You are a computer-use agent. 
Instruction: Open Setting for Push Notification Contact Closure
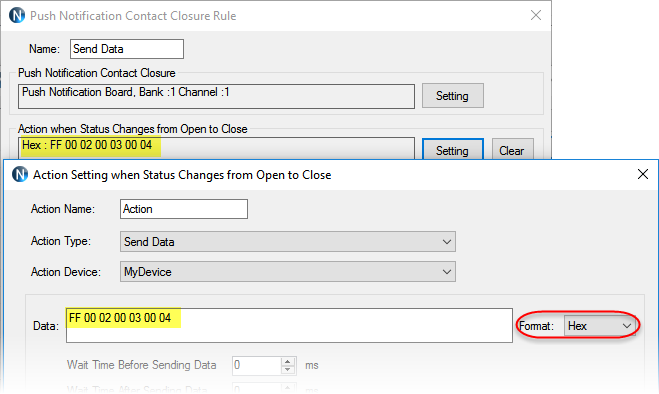(453, 96)
